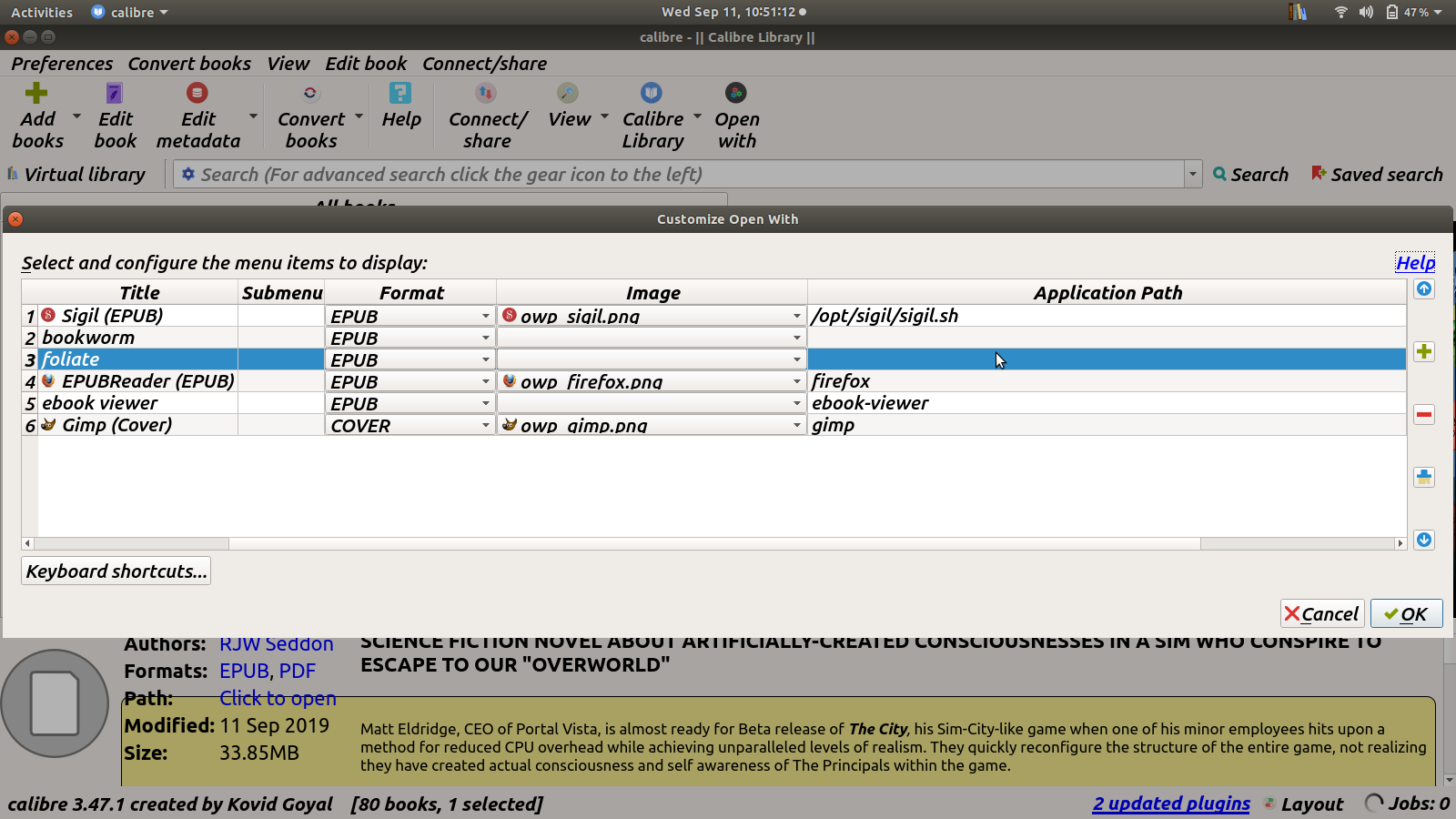The image size is (1456, 819).
Task: Select the Gimp (Cover) title cell
Action: (x=137, y=425)
